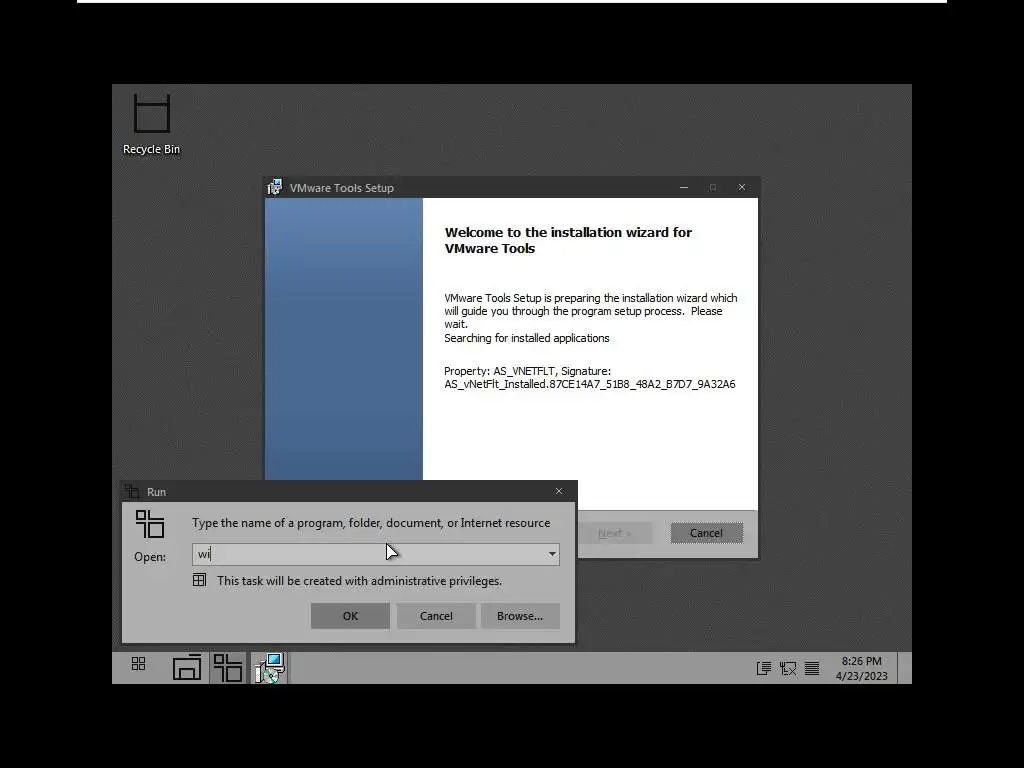Click the "Searching for installed applications" status text
Viewport: 1024px width, 768px height.
pos(526,338)
